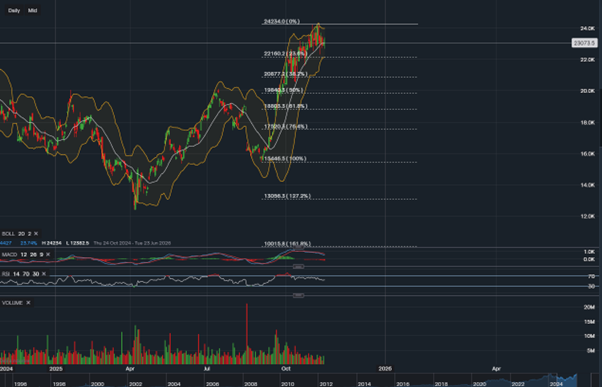Select the Fibonacci 100% level label
This screenshot has height=387, width=602.
click(285, 158)
